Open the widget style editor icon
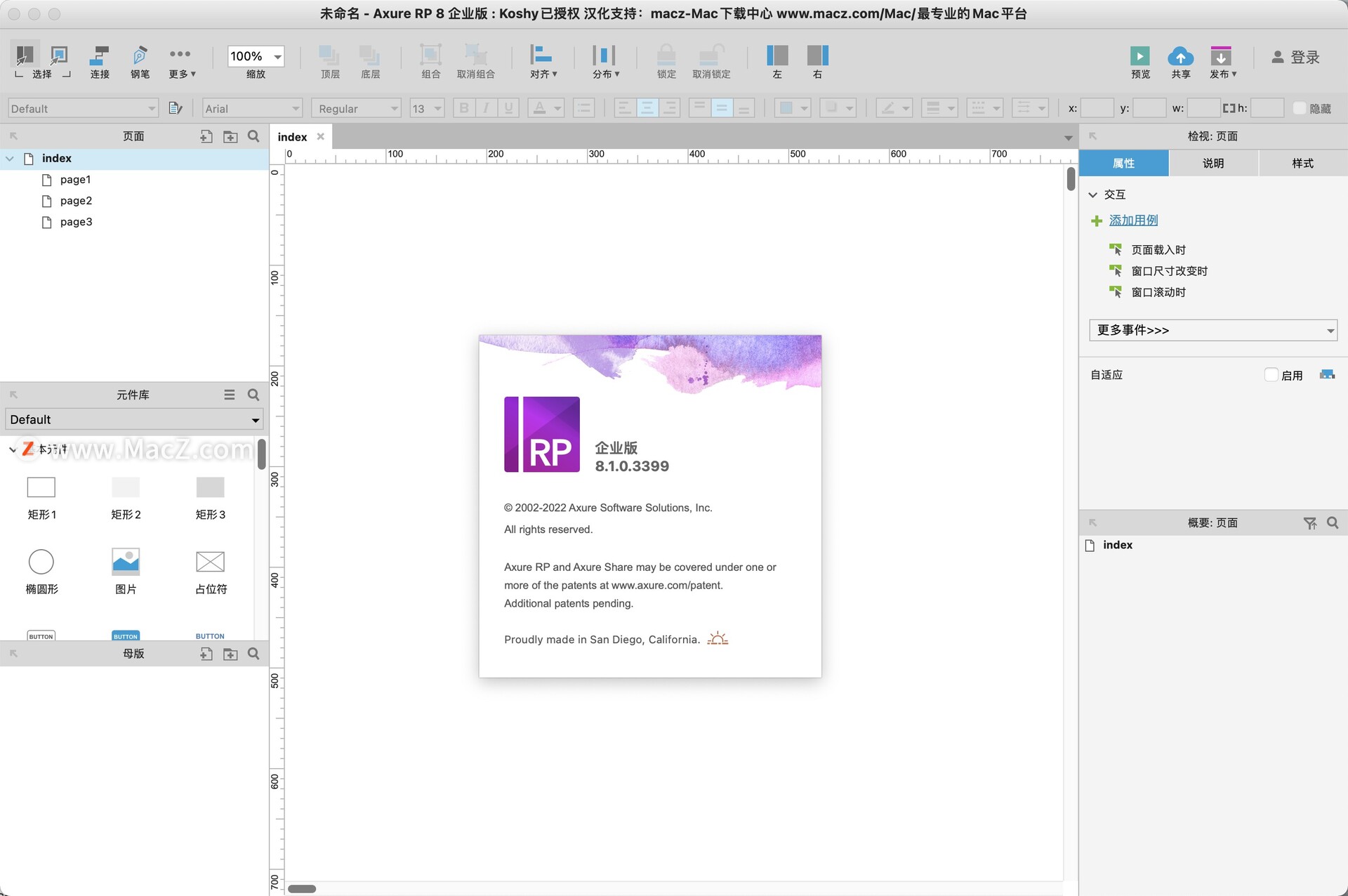This screenshot has width=1348, height=896. (x=176, y=108)
